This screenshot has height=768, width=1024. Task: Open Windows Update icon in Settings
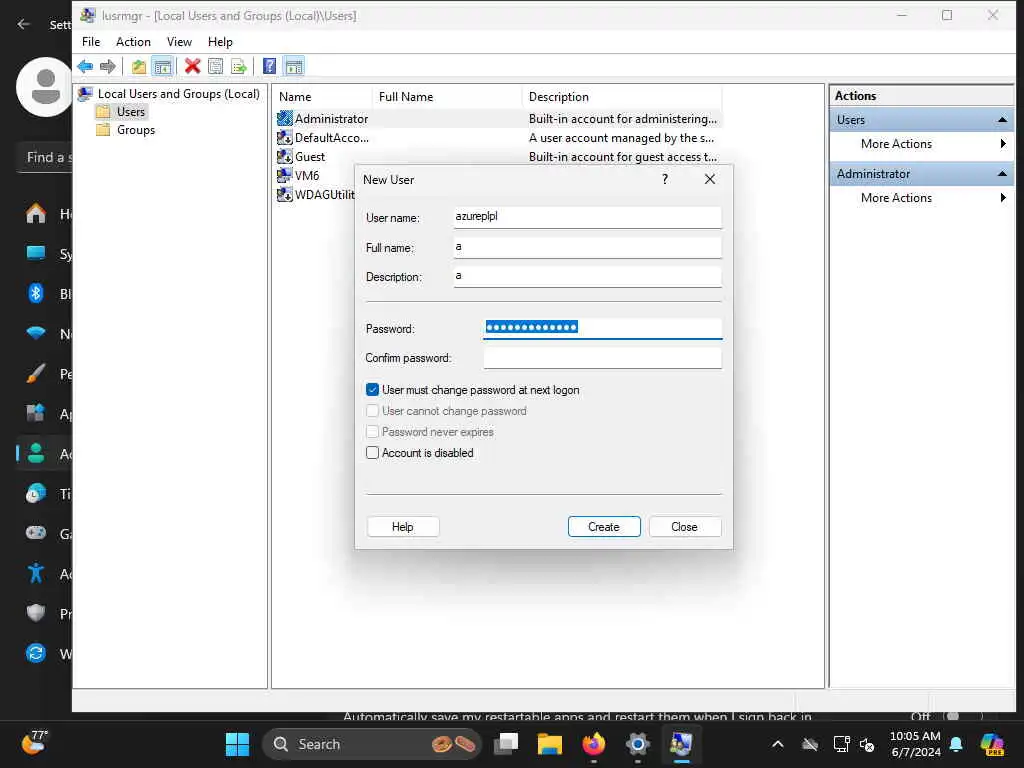[x=36, y=652]
